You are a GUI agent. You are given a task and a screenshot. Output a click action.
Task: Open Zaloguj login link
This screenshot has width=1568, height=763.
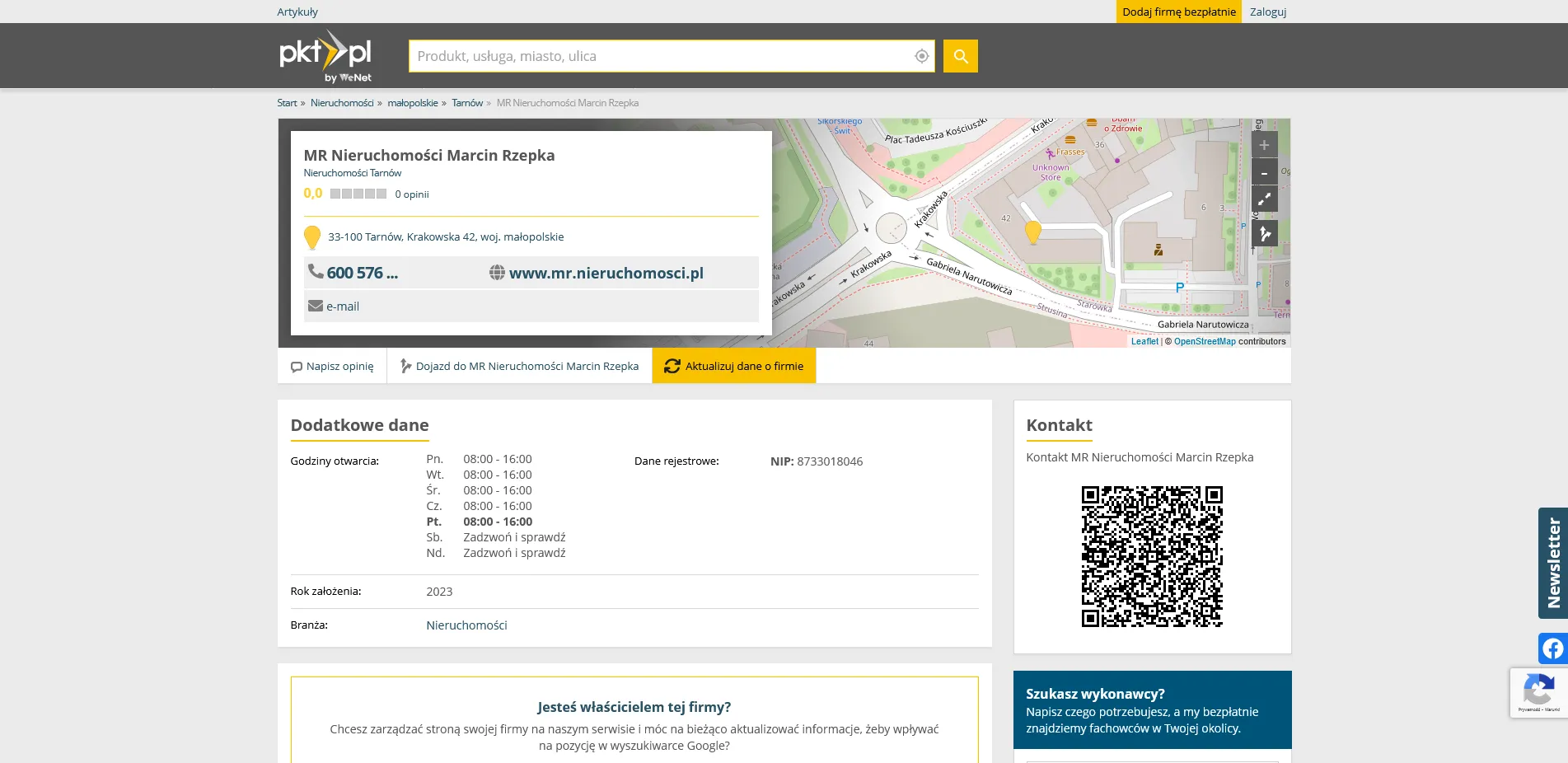coord(1268,12)
